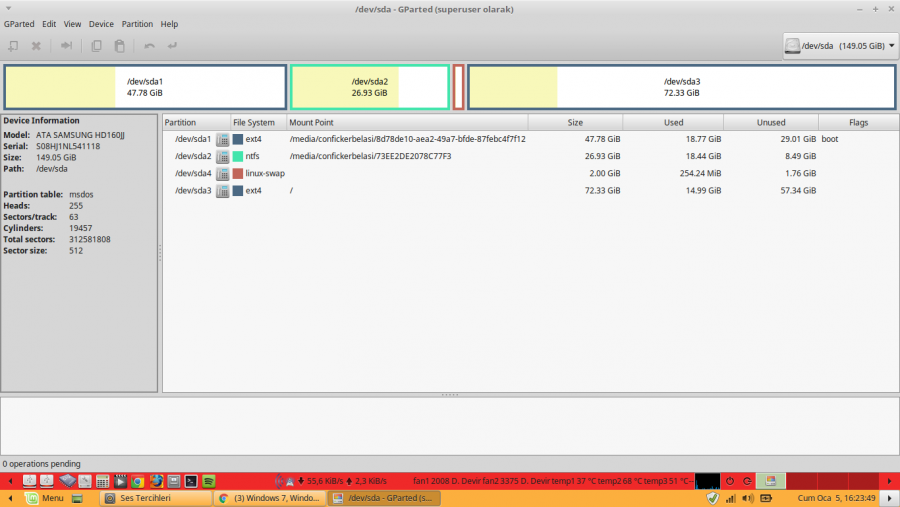Image resolution: width=900 pixels, height=507 pixels.
Task: Open the Terminal launcher in red panel
Action: click(x=191, y=481)
